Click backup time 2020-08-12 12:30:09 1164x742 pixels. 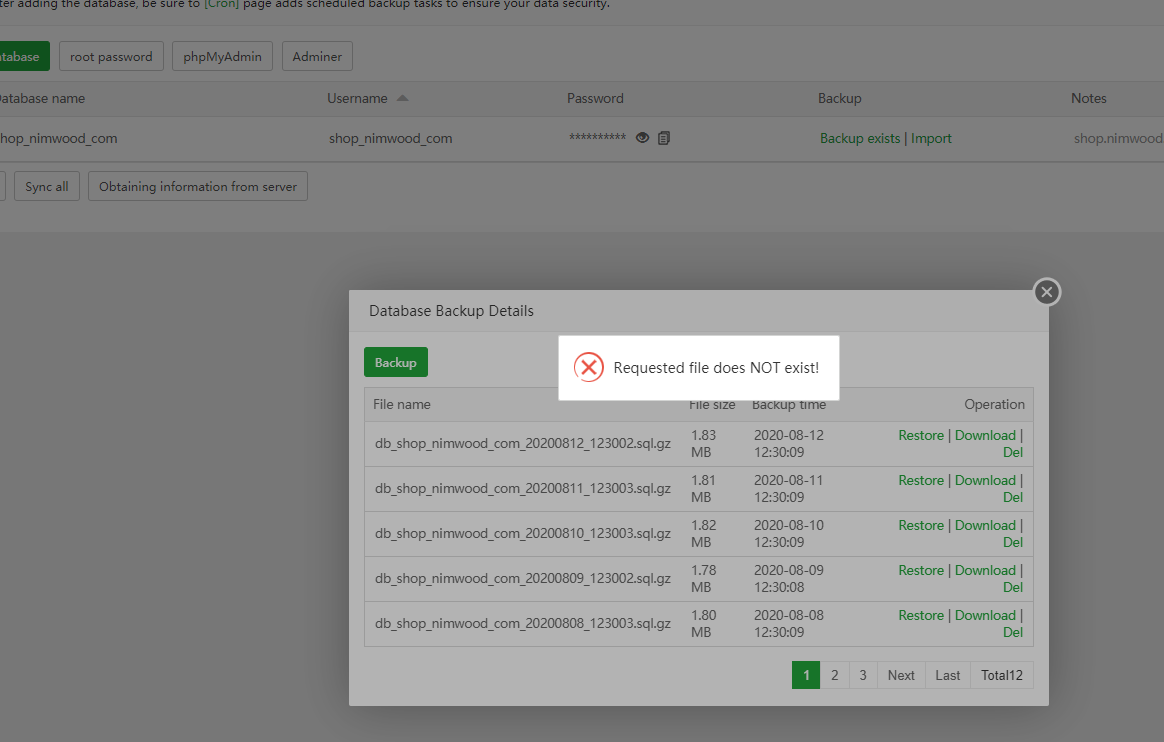(788, 444)
